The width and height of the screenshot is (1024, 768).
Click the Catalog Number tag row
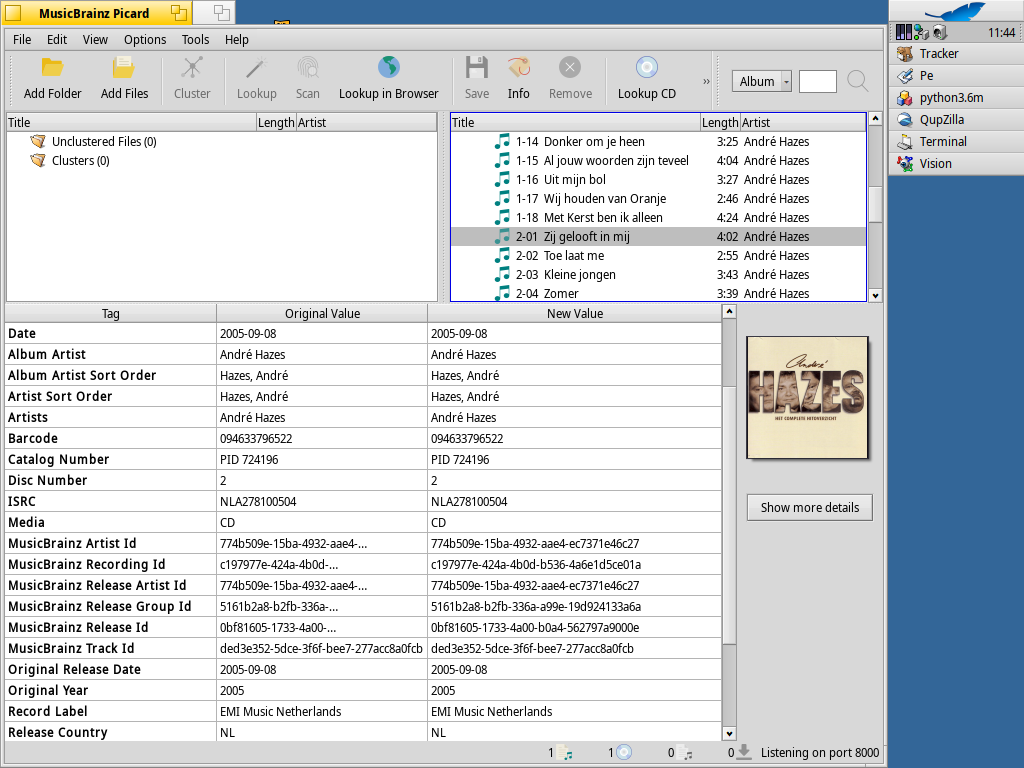coord(363,459)
